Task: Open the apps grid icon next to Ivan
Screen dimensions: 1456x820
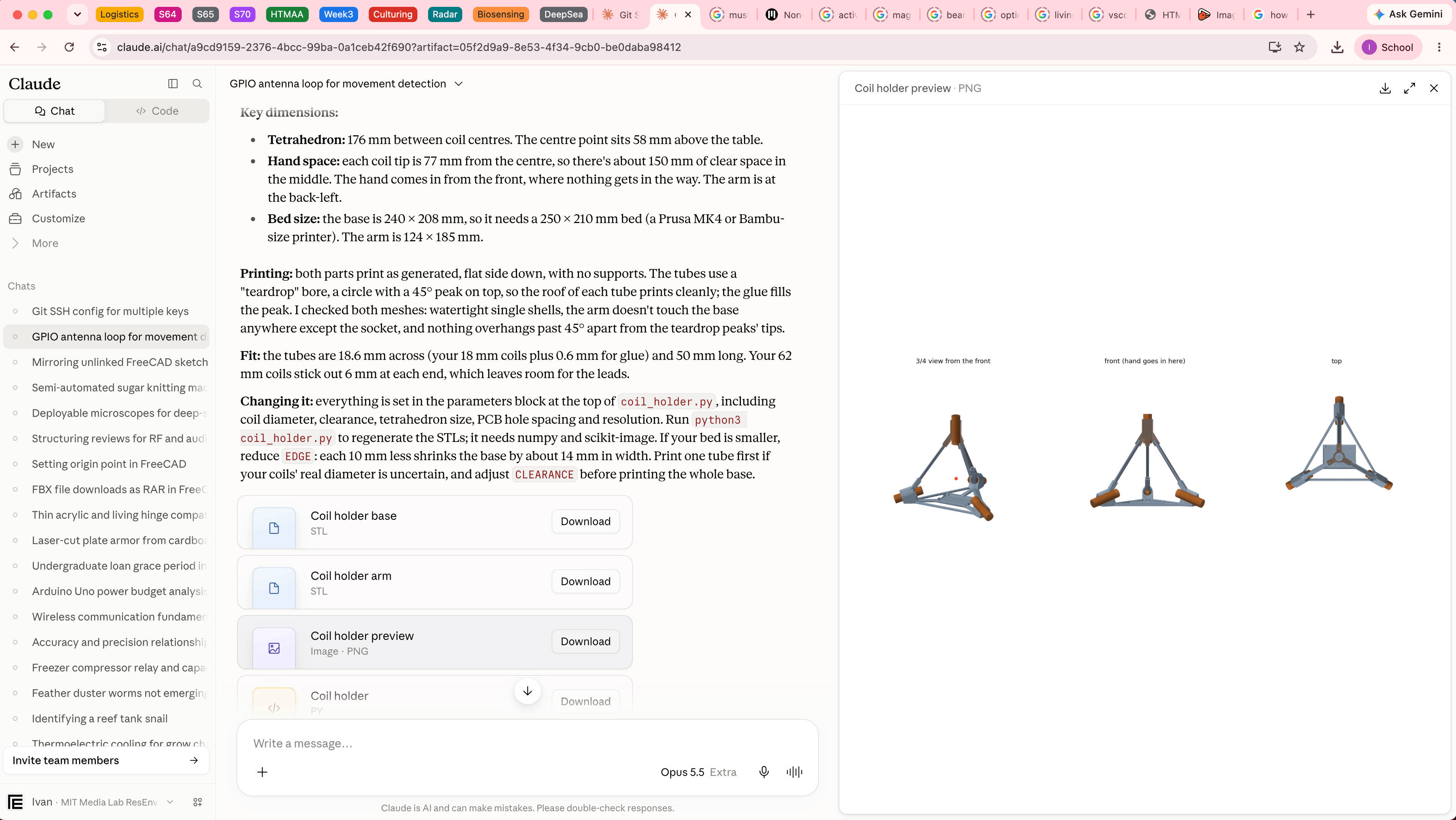Action: 198,802
